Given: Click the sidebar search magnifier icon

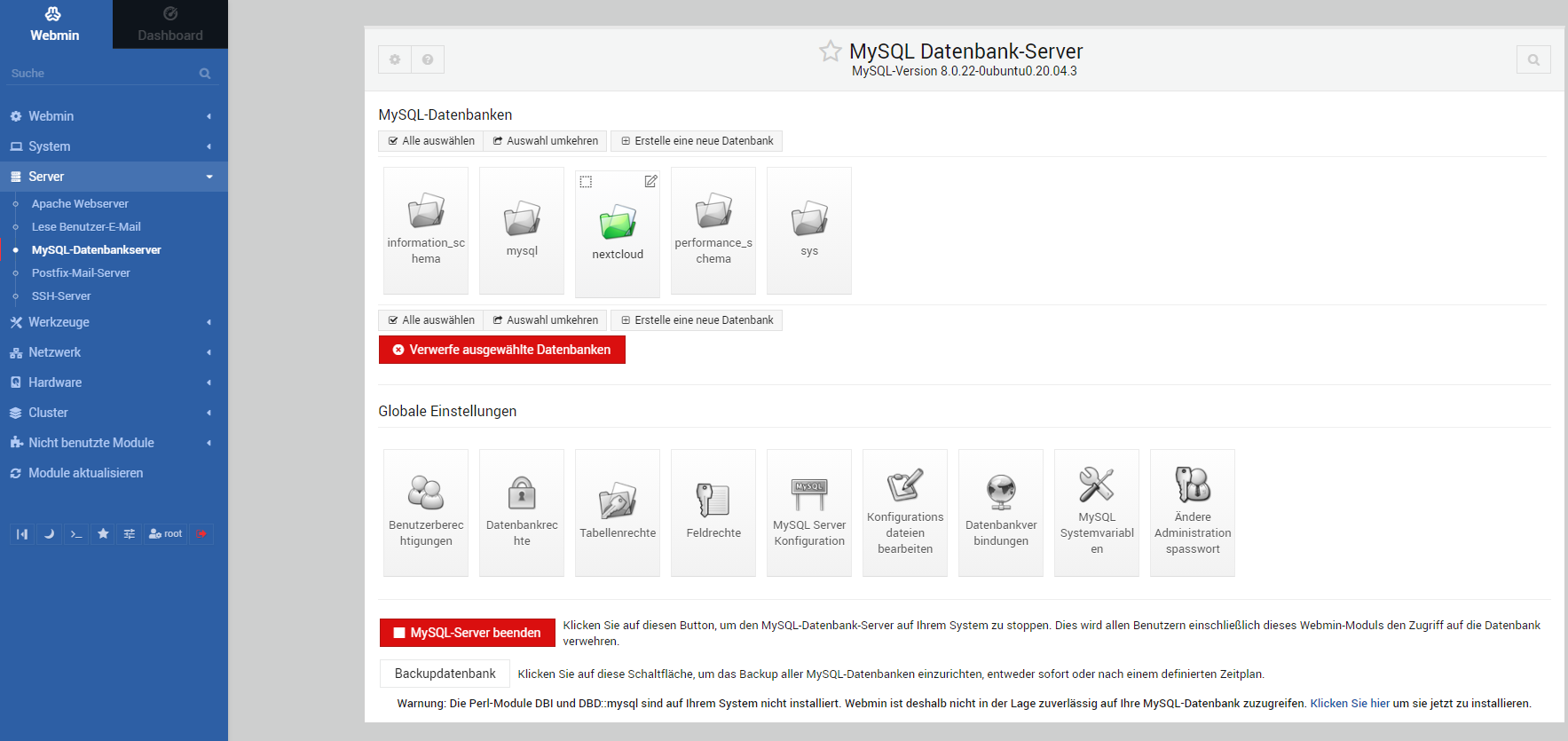Looking at the screenshot, I should click(x=205, y=74).
